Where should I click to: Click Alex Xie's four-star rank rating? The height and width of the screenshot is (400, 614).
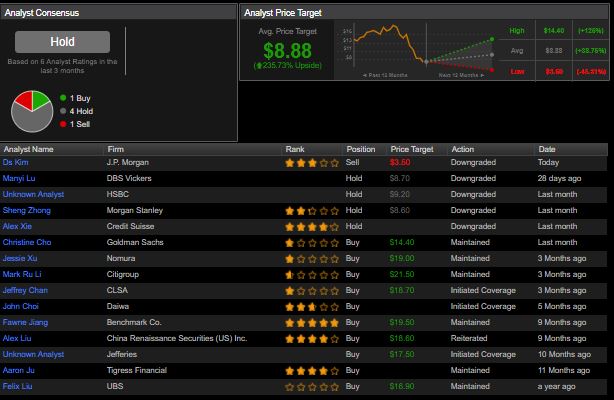312,227
